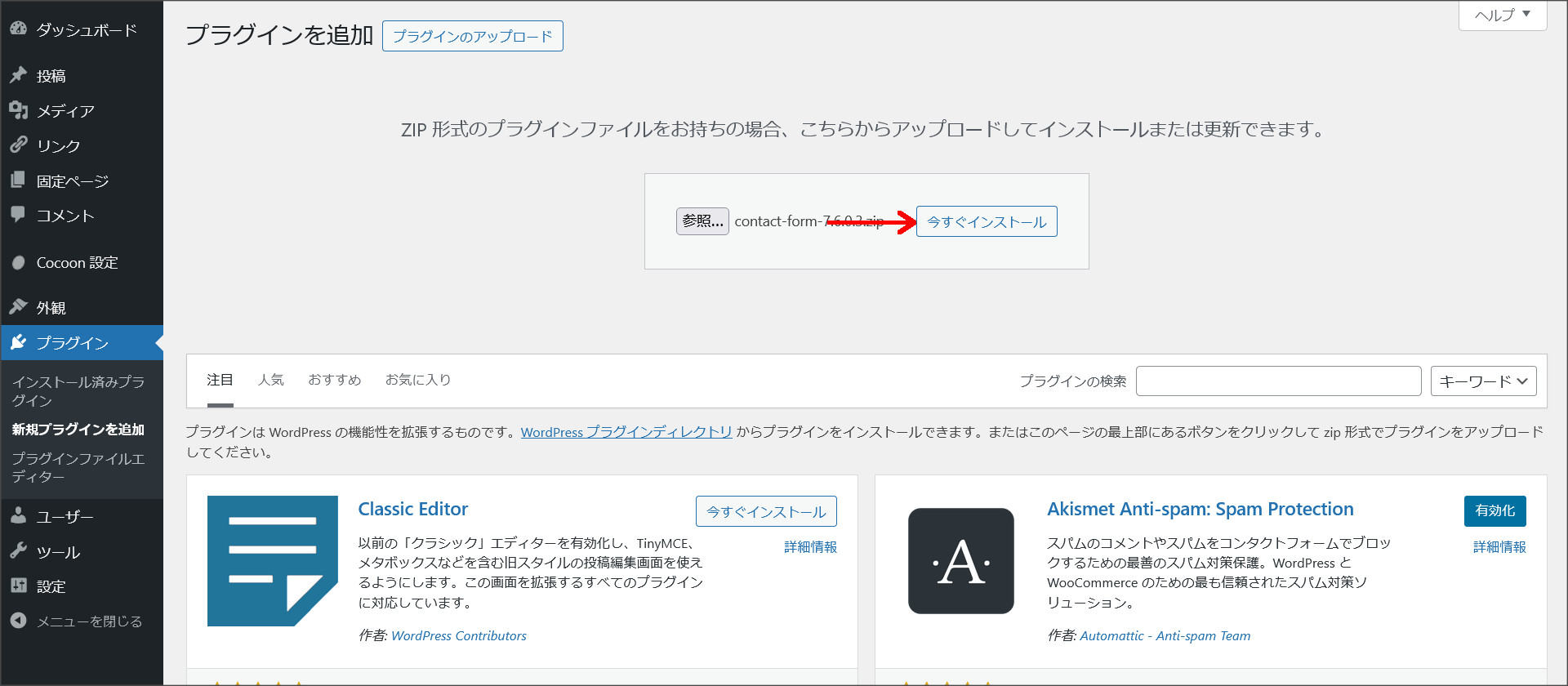Activate Akismet with the 有効化 button
Image resolution: width=1568 pixels, height=686 pixels.
tap(1494, 510)
